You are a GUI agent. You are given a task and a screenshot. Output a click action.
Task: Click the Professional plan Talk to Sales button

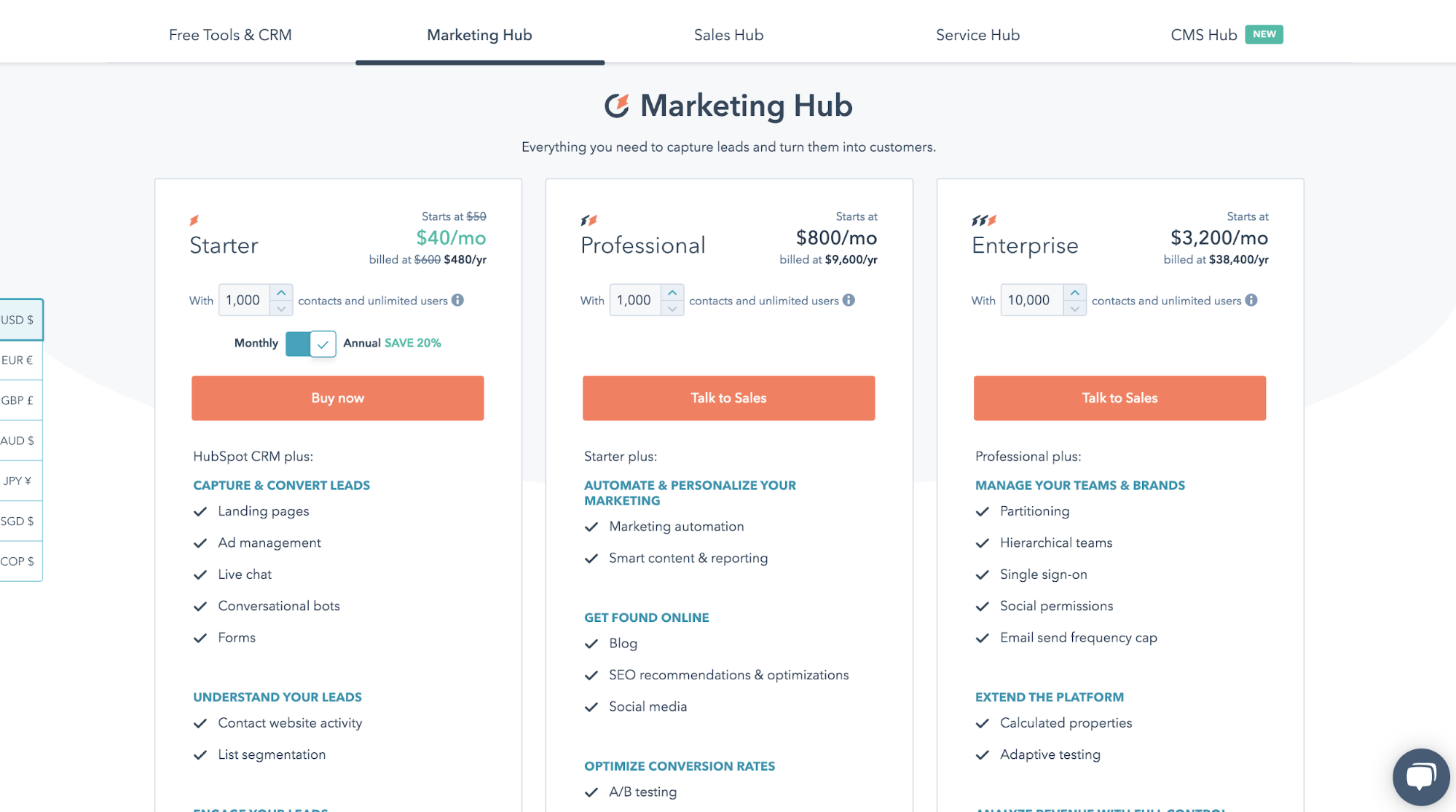tap(728, 398)
